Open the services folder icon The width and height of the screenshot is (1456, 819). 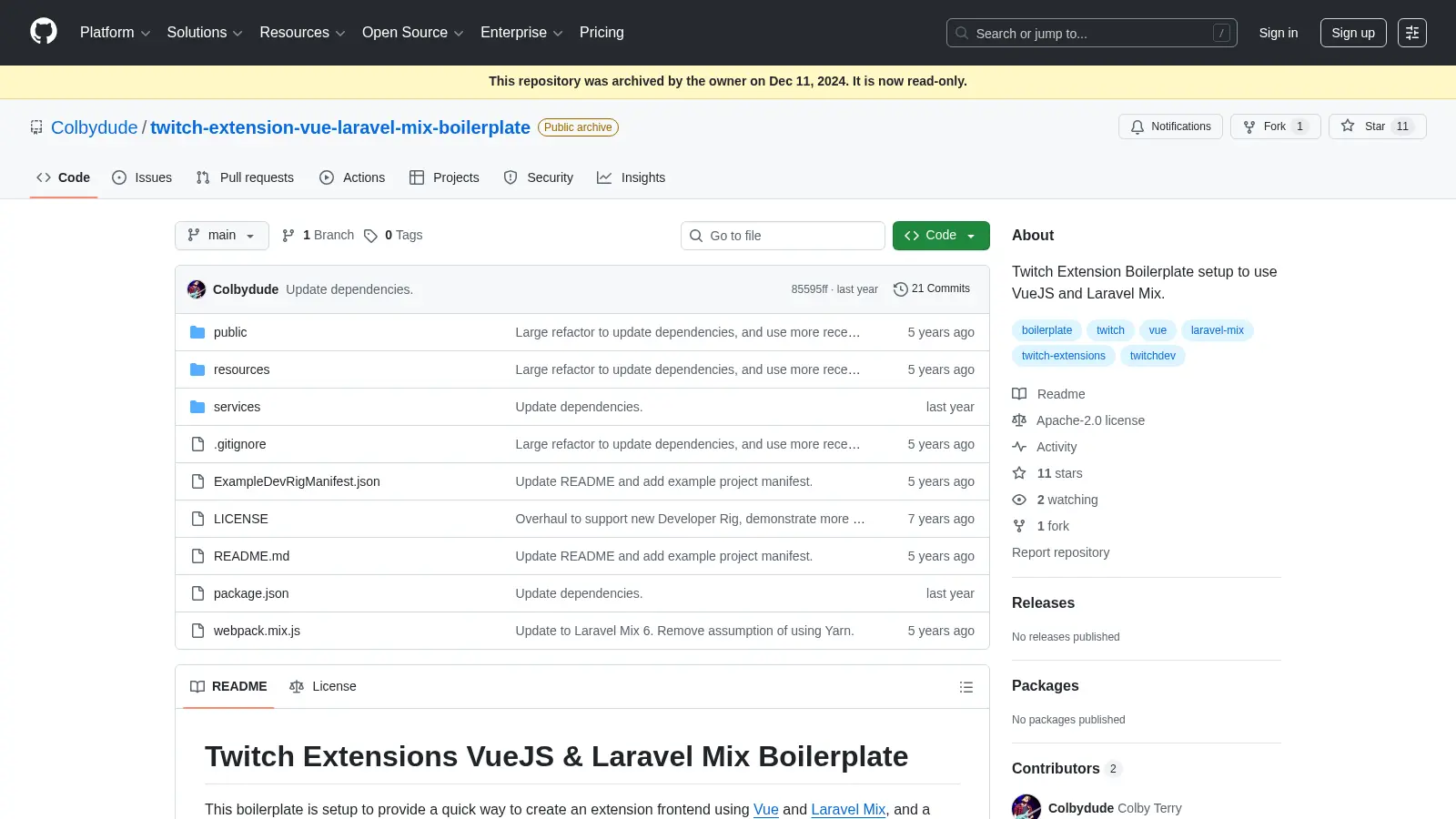(197, 407)
